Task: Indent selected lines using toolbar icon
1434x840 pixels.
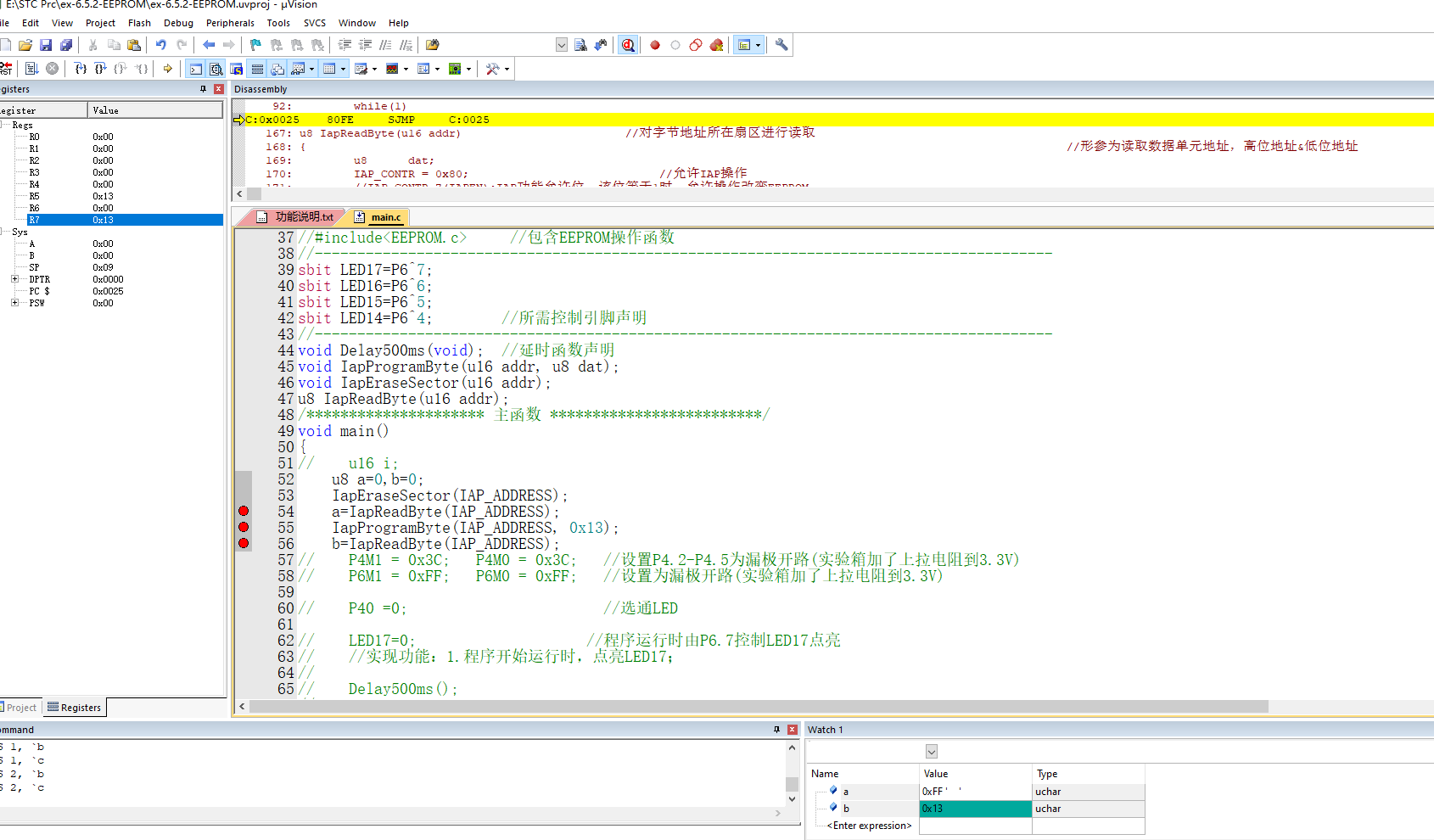Action: (345, 45)
